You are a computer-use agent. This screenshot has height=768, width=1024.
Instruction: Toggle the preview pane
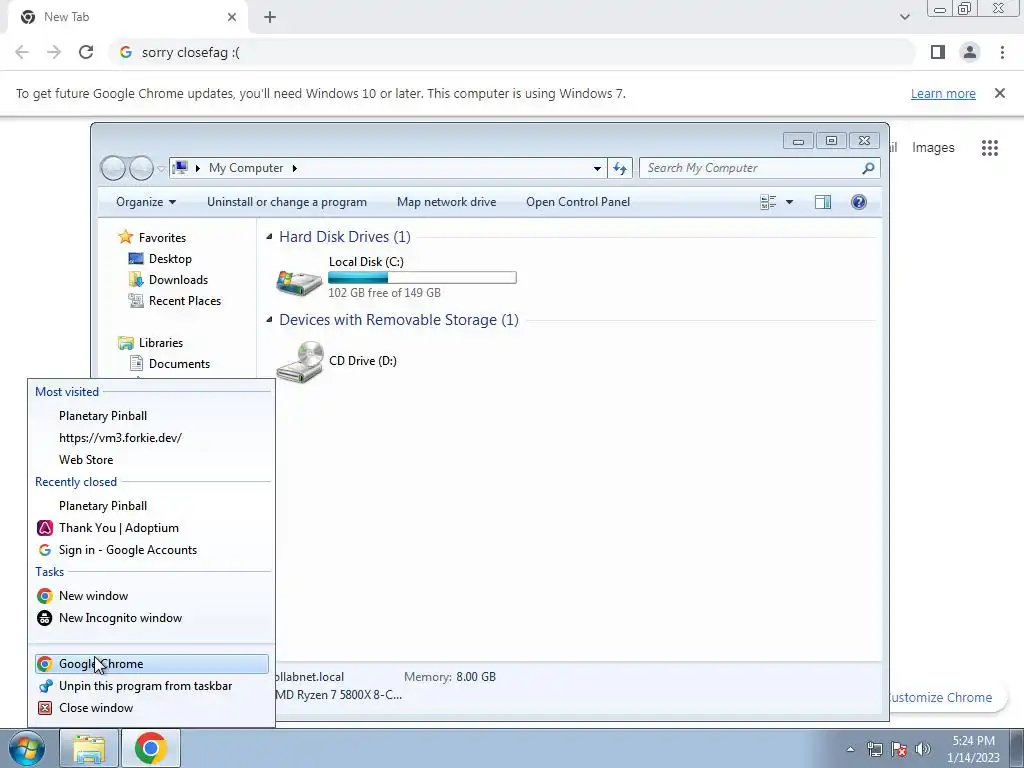point(823,202)
